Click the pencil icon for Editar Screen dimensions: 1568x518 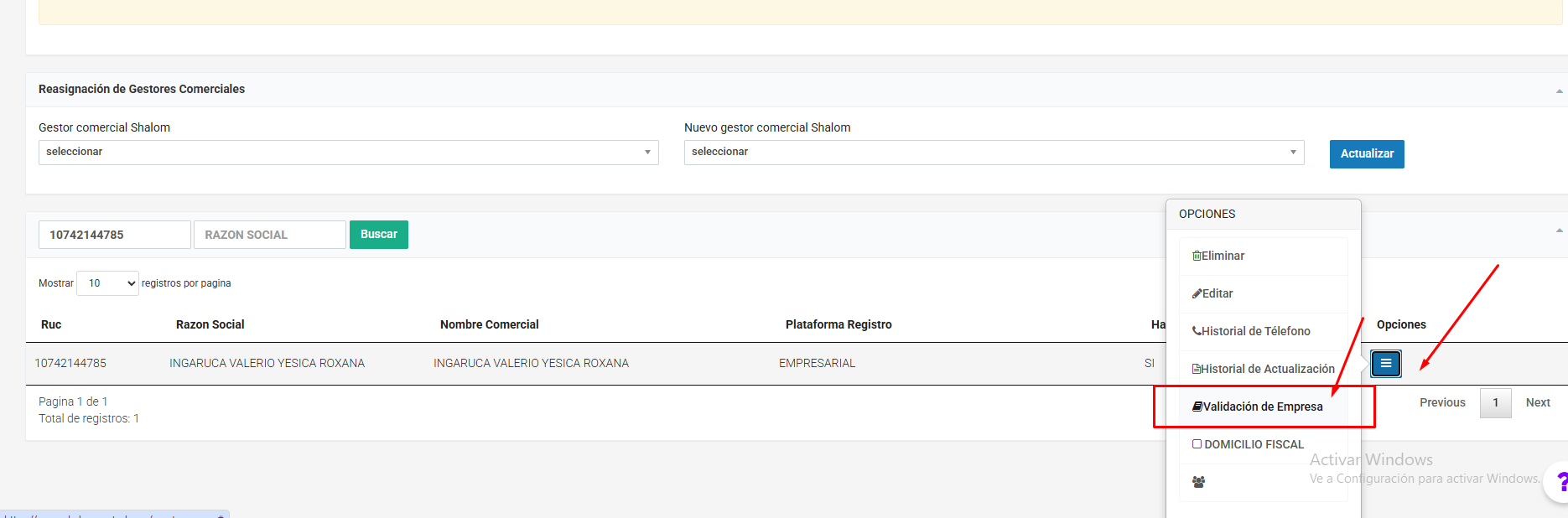click(1197, 293)
